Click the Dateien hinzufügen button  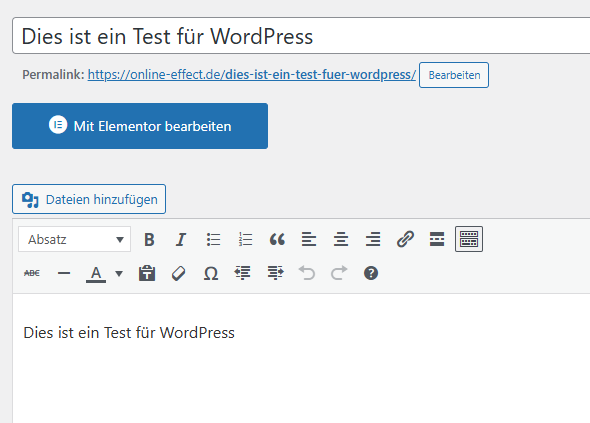(89, 199)
